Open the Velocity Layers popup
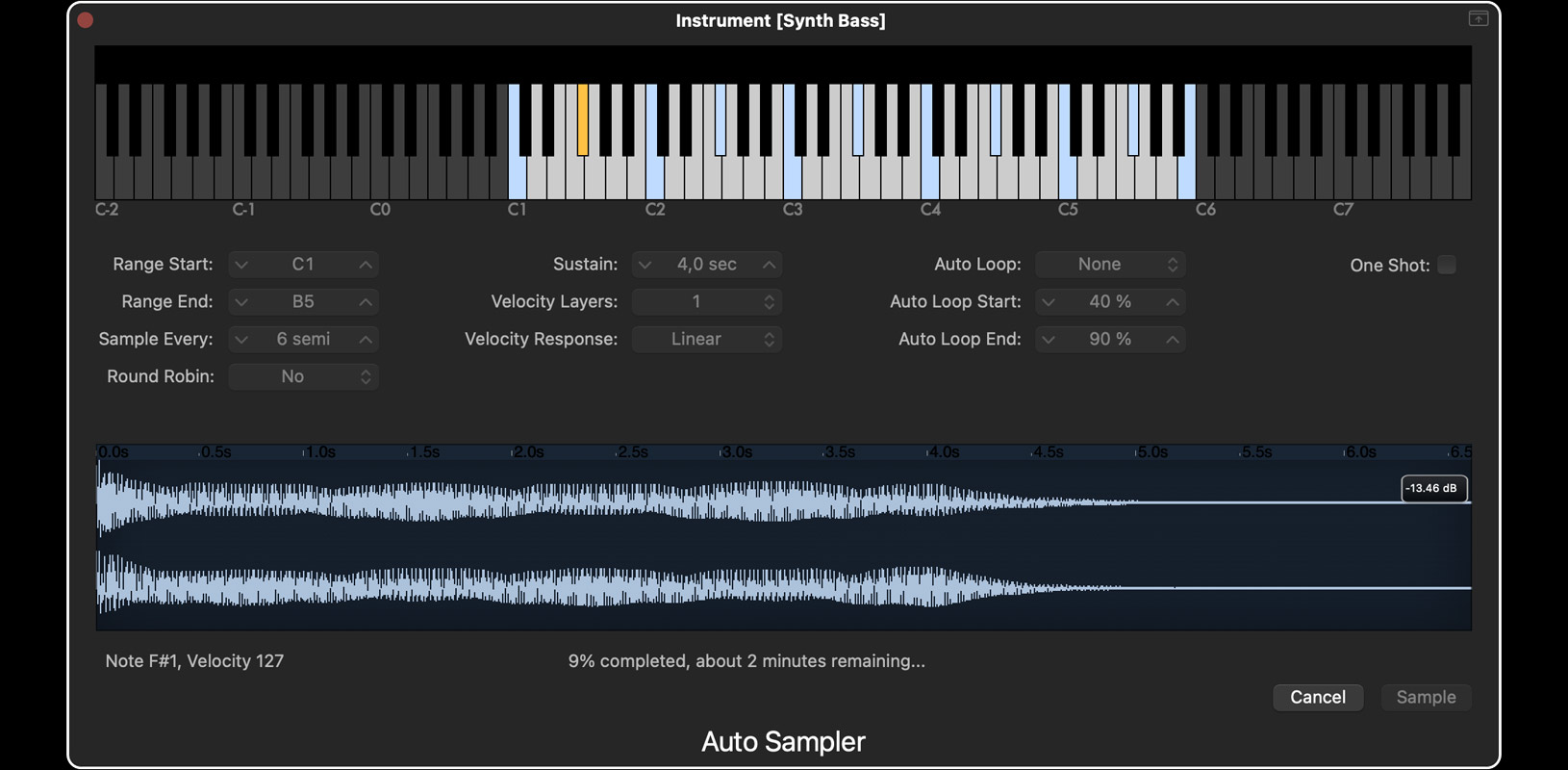The width and height of the screenshot is (1568, 770). 707,302
